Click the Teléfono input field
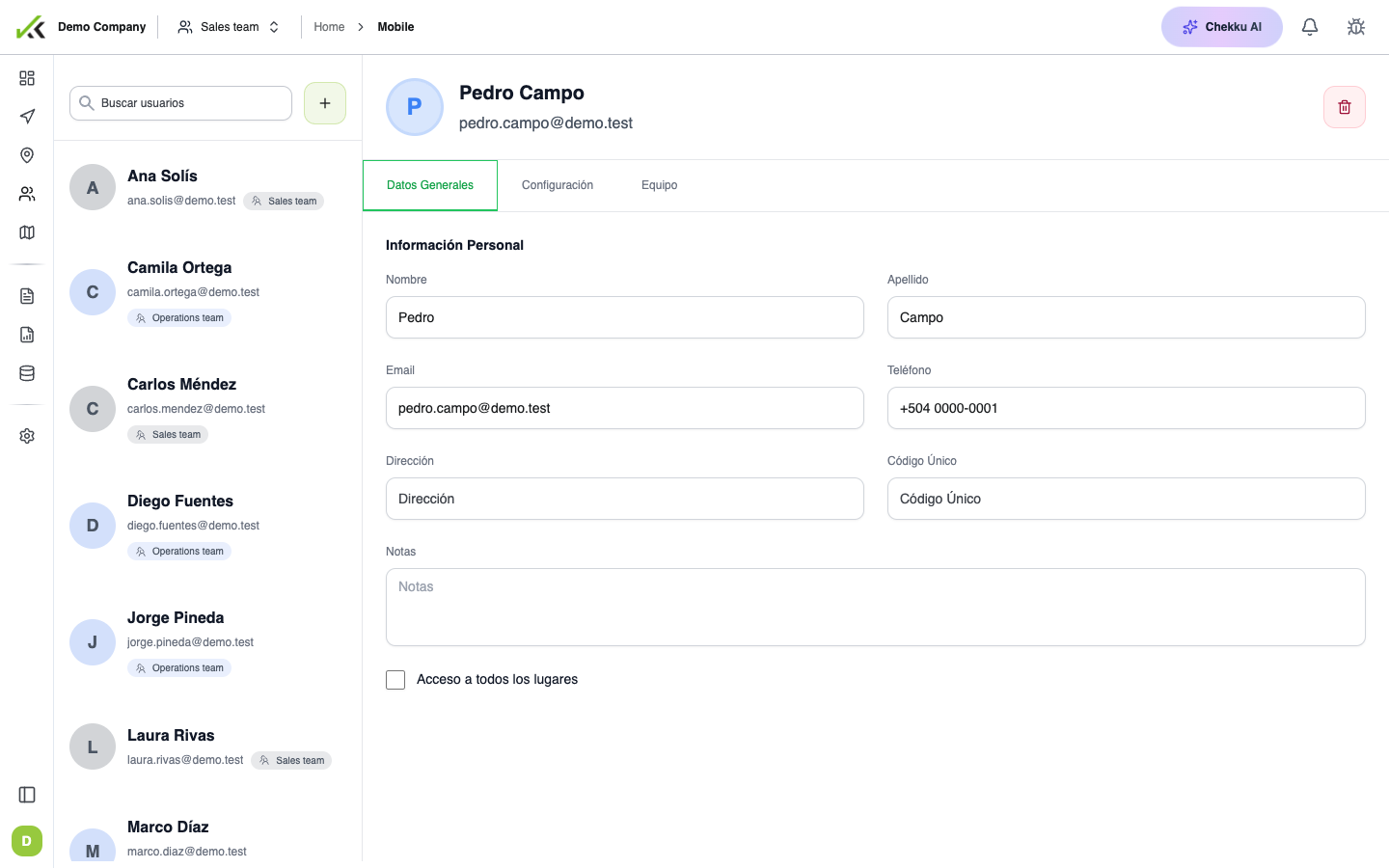 (1127, 408)
